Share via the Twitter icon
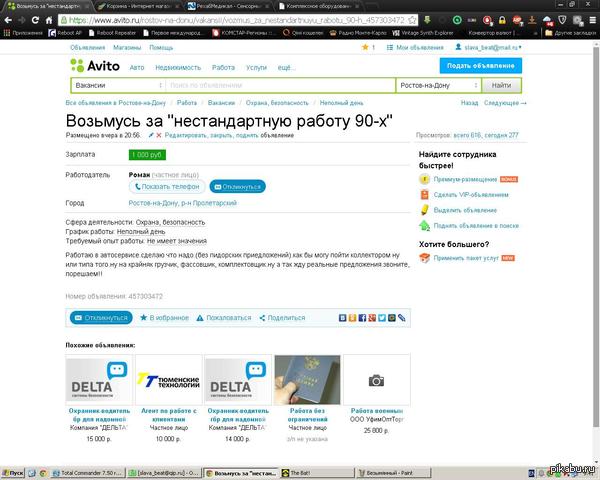 (x=382, y=318)
